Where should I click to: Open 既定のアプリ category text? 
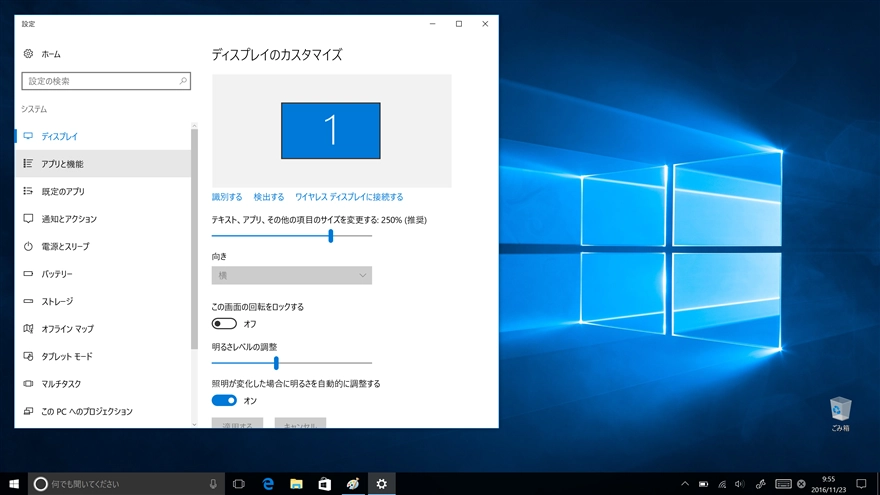tap(63, 191)
